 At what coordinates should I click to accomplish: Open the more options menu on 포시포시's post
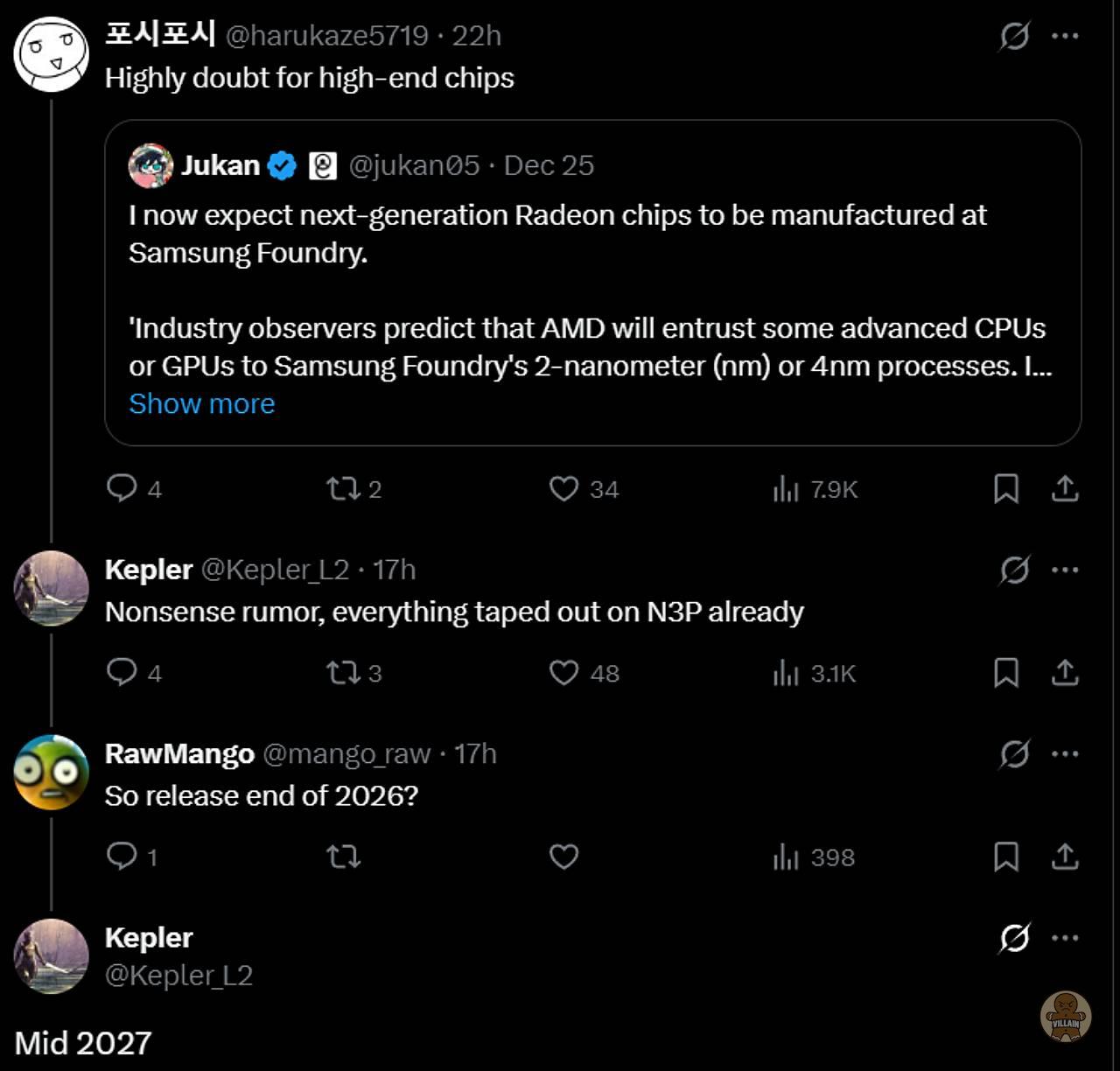click(x=1065, y=36)
